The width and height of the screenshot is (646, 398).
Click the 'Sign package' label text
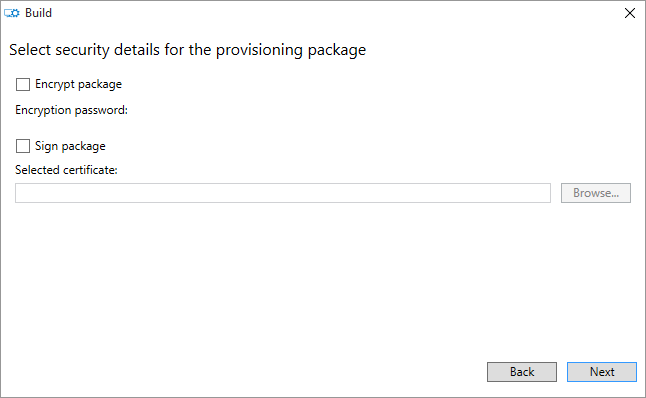point(70,146)
